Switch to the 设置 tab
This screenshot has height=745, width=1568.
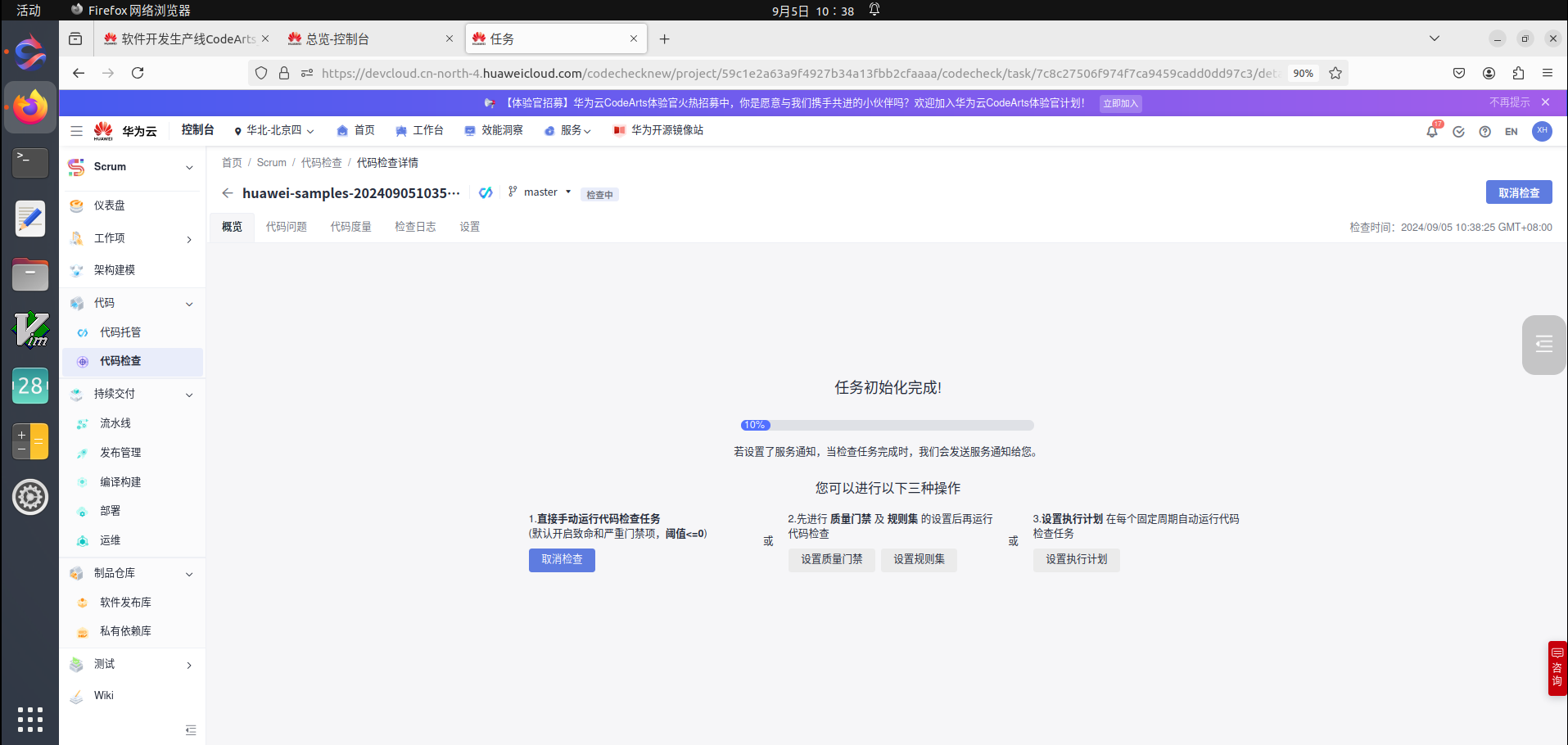tap(470, 227)
